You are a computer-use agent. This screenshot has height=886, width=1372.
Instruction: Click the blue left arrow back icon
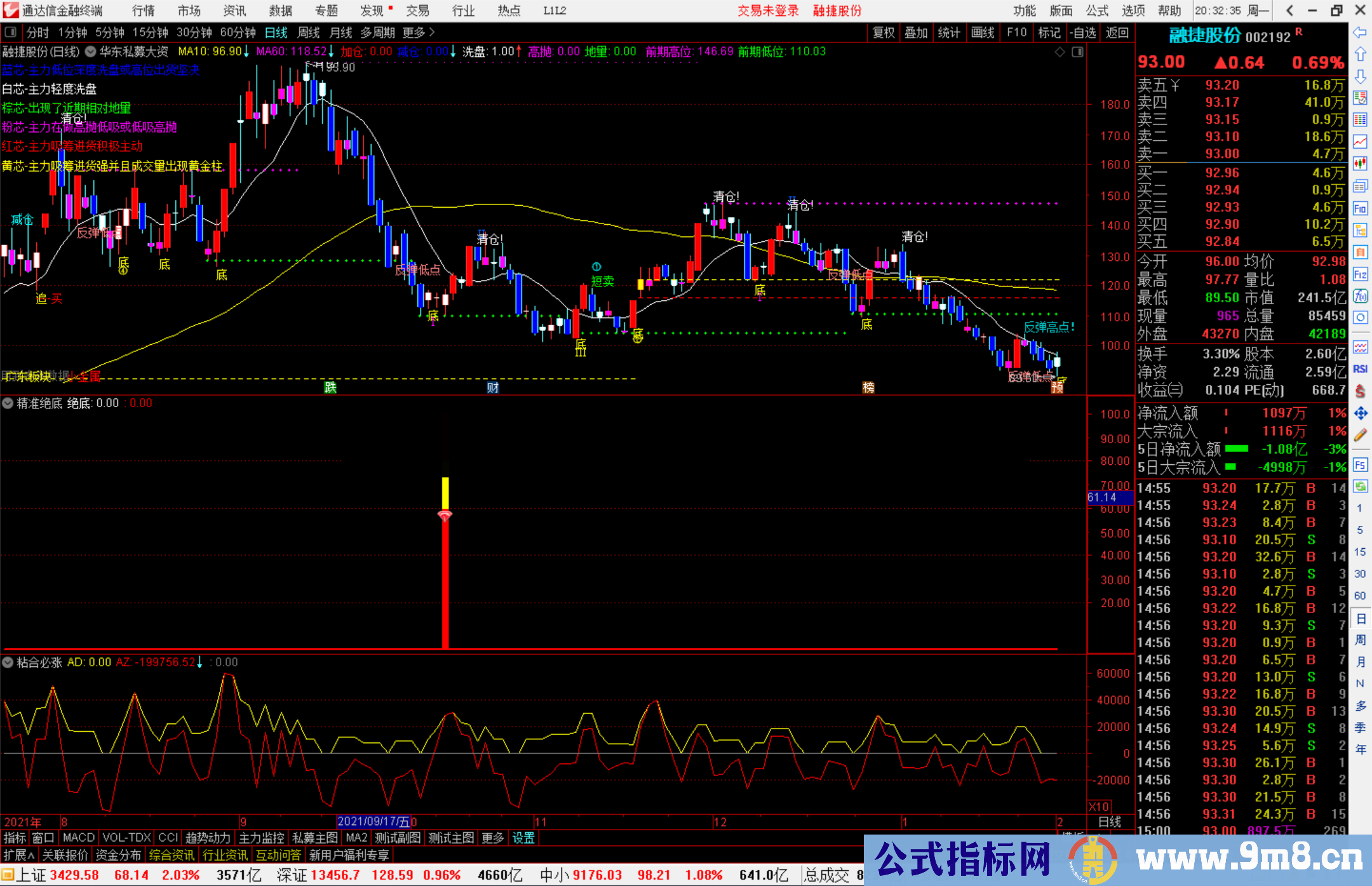click(1360, 32)
